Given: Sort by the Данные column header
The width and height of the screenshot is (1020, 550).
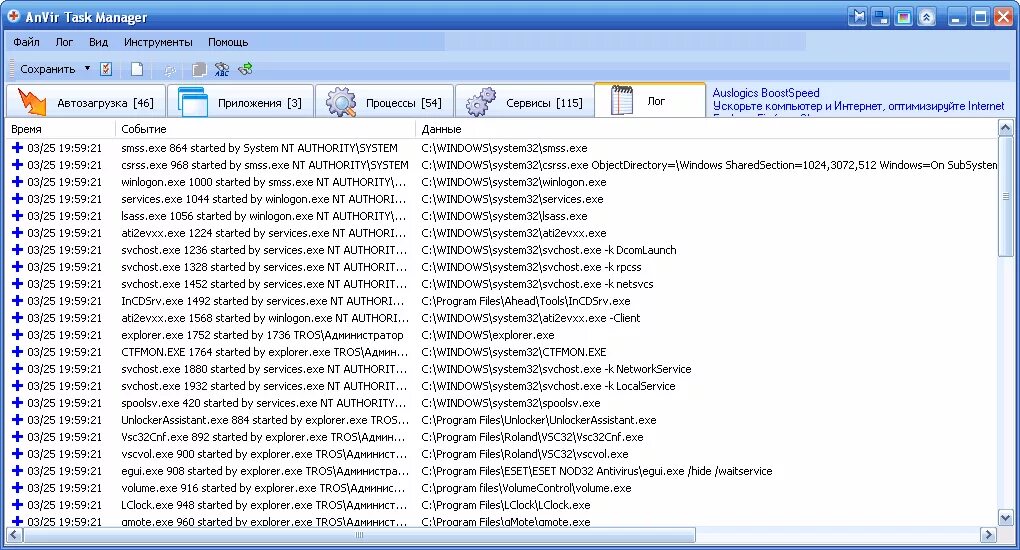Looking at the screenshot, I should 706,129.
